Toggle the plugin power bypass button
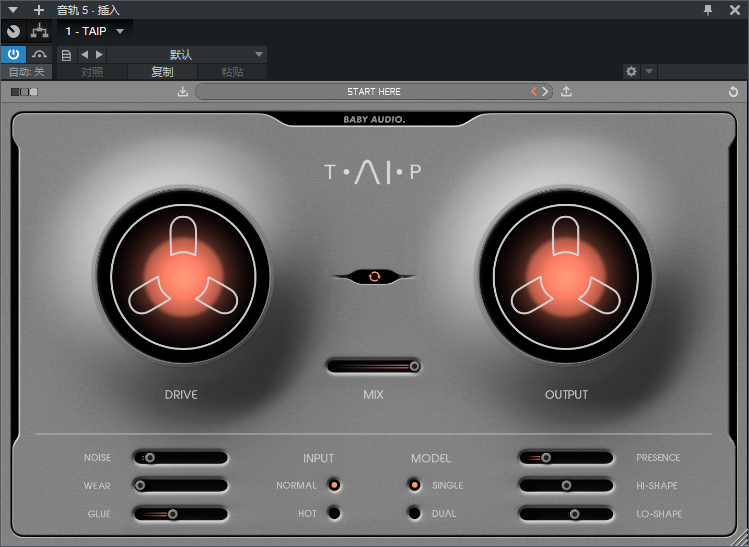Screen dimensions: 749x547 (x=13, y=54)
